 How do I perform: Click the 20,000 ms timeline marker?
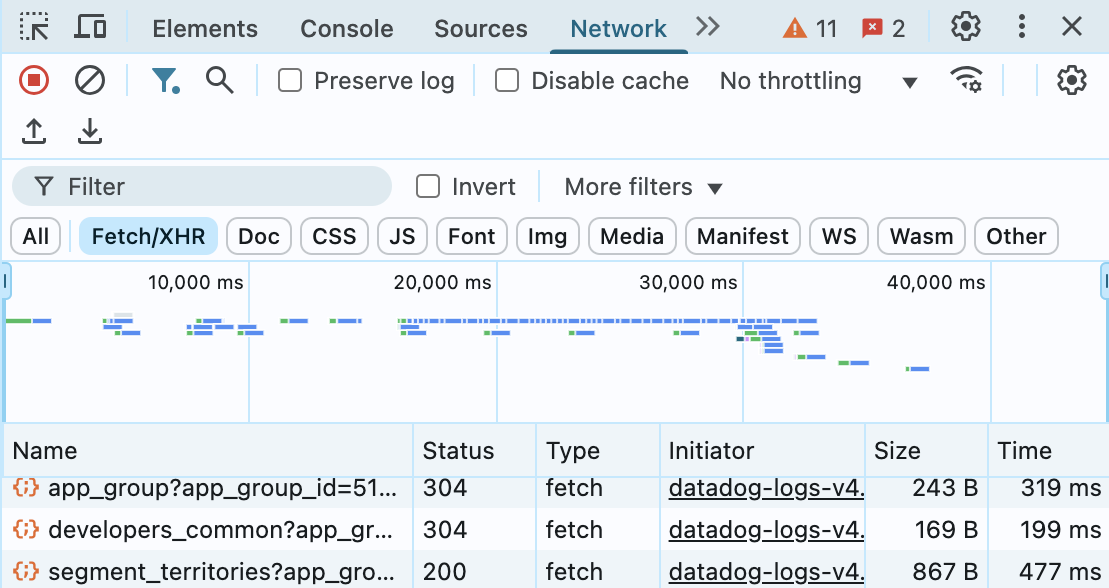click(x=442, y=282)
